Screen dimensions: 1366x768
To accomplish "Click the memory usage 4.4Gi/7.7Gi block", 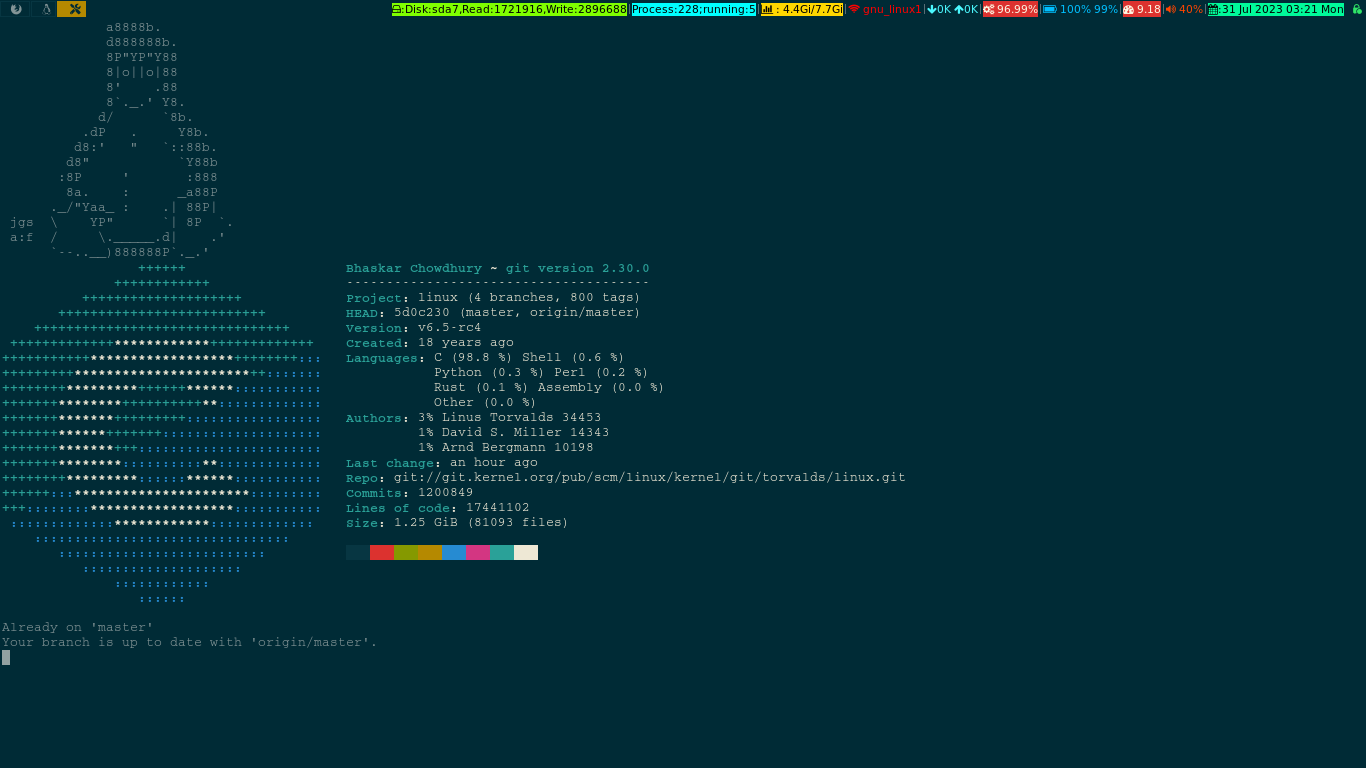I will click(x=802, y=9).
